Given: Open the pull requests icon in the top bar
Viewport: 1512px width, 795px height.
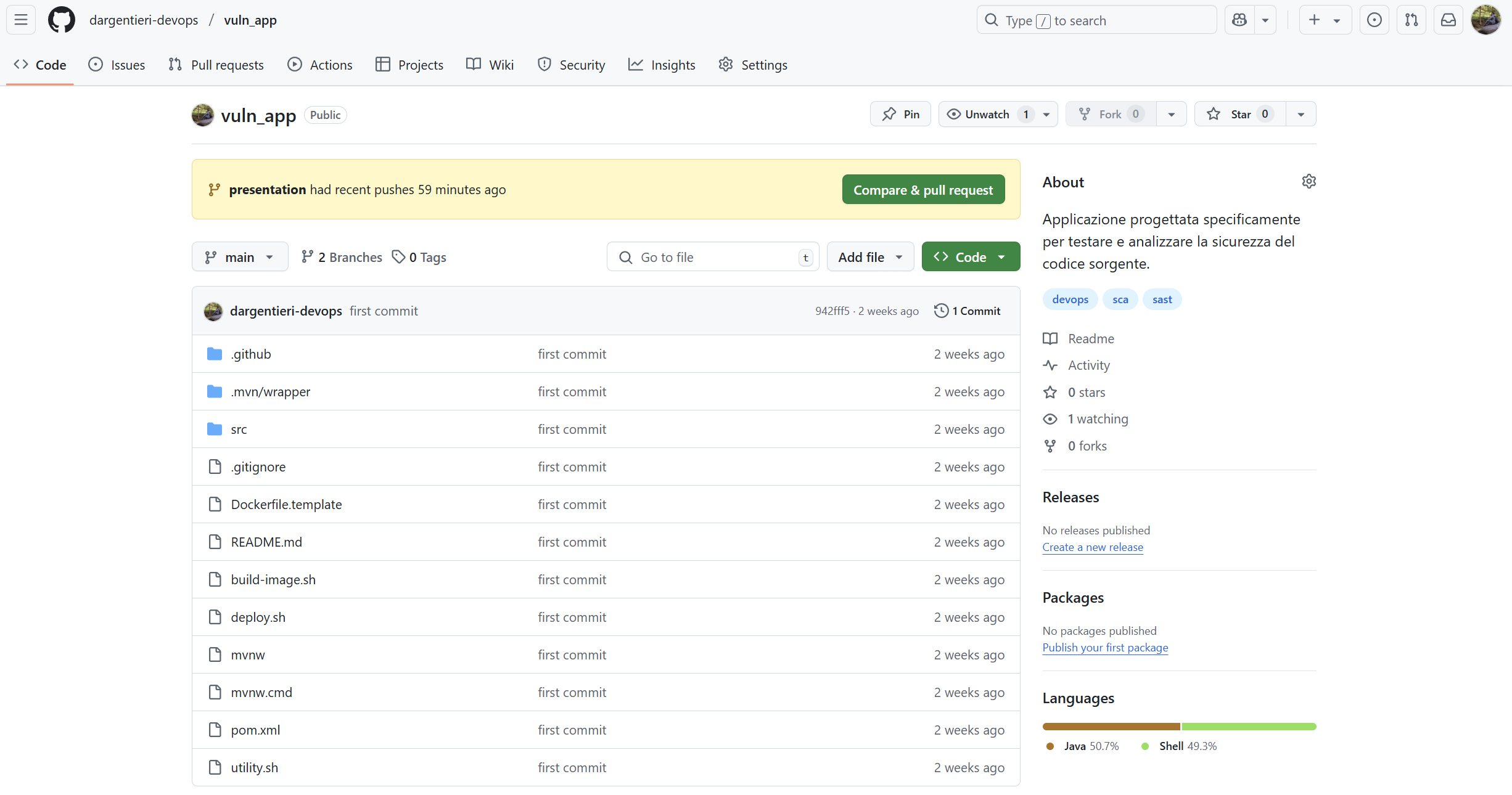Looking at the screenshot, I should click(x=1411, y=20).
